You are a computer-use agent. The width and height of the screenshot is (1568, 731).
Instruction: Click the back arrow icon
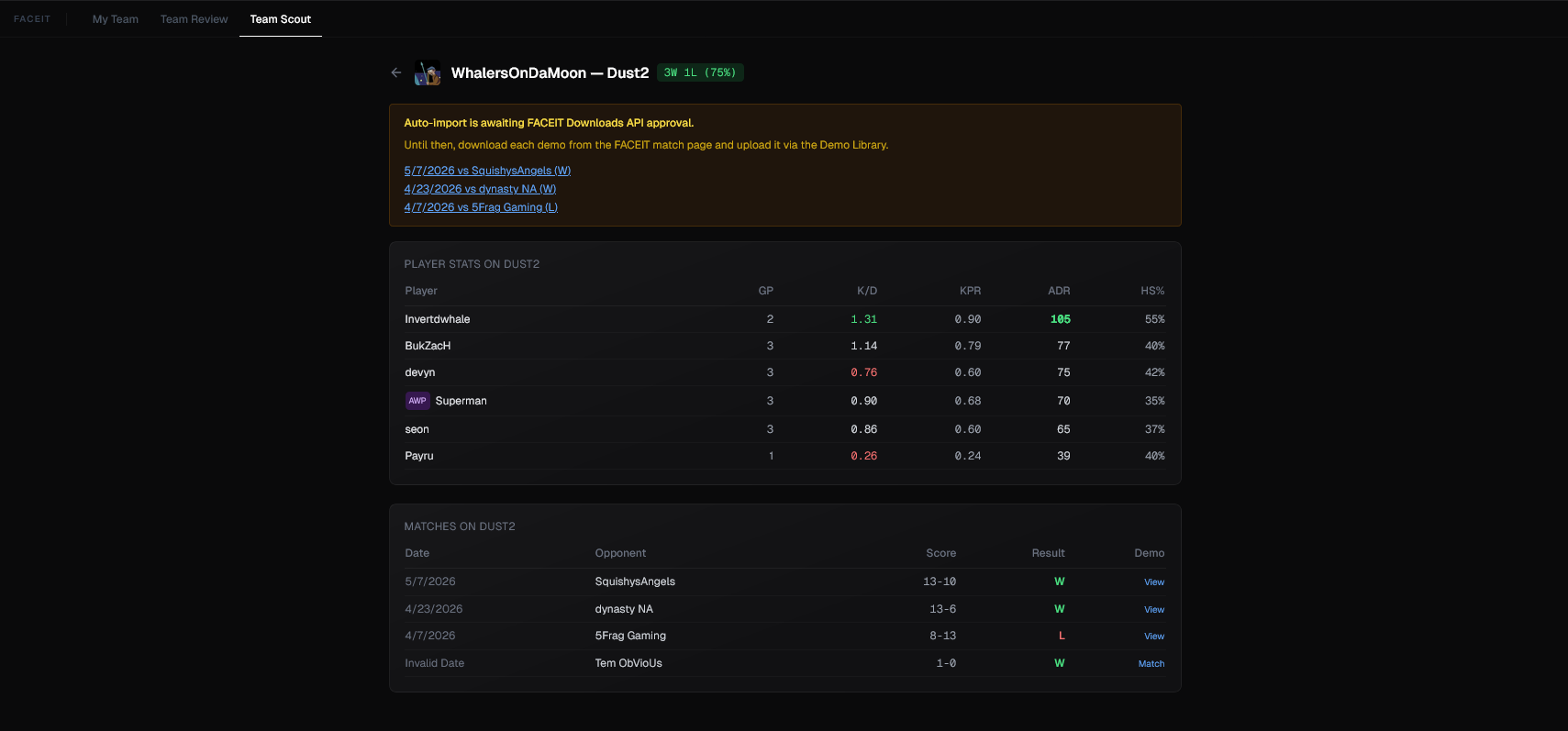coord(396,72)
